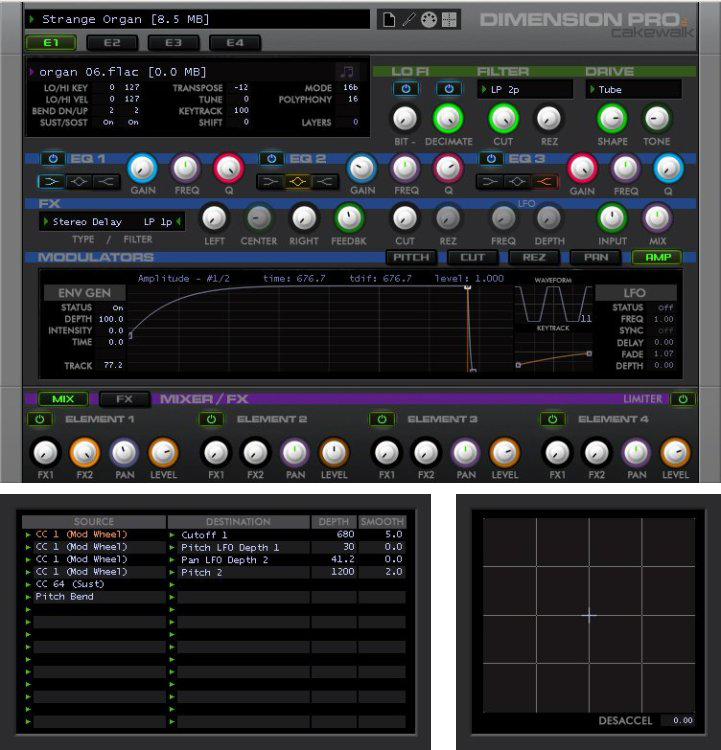
Task: Show the REZ modulator
Action: [x=534, y=257]
